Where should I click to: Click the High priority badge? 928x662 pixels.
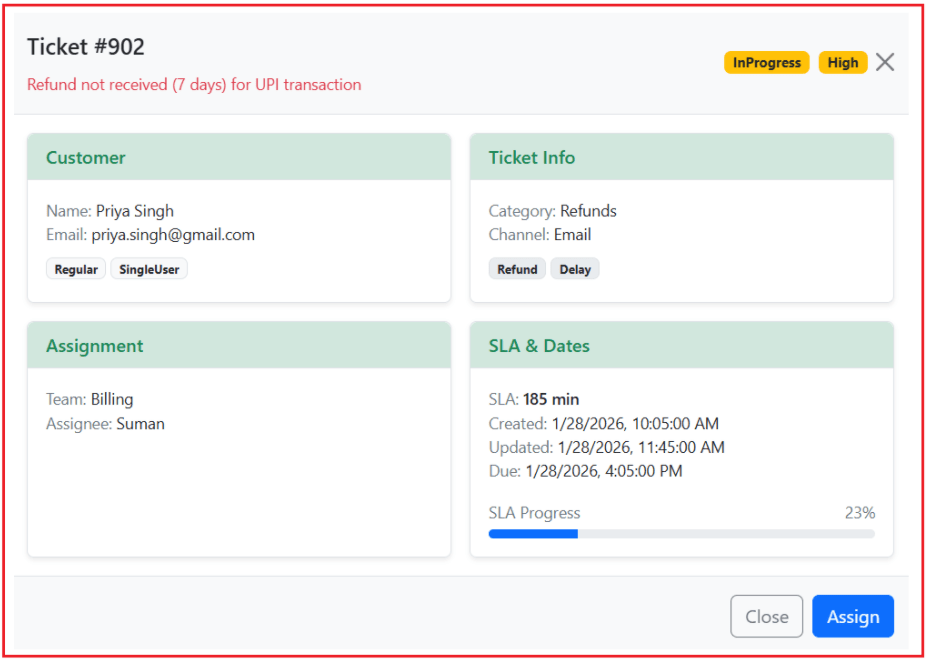click(x=843, y=63)
